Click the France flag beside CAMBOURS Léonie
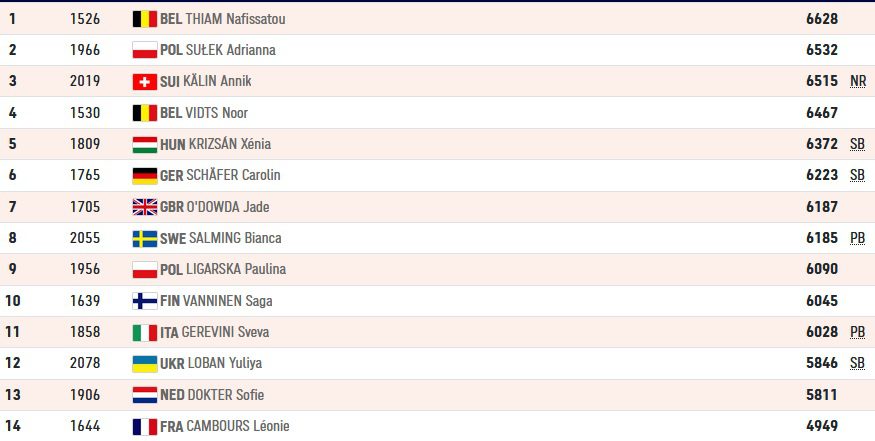This screenshot has width=875, height=441. pos(145,426)
